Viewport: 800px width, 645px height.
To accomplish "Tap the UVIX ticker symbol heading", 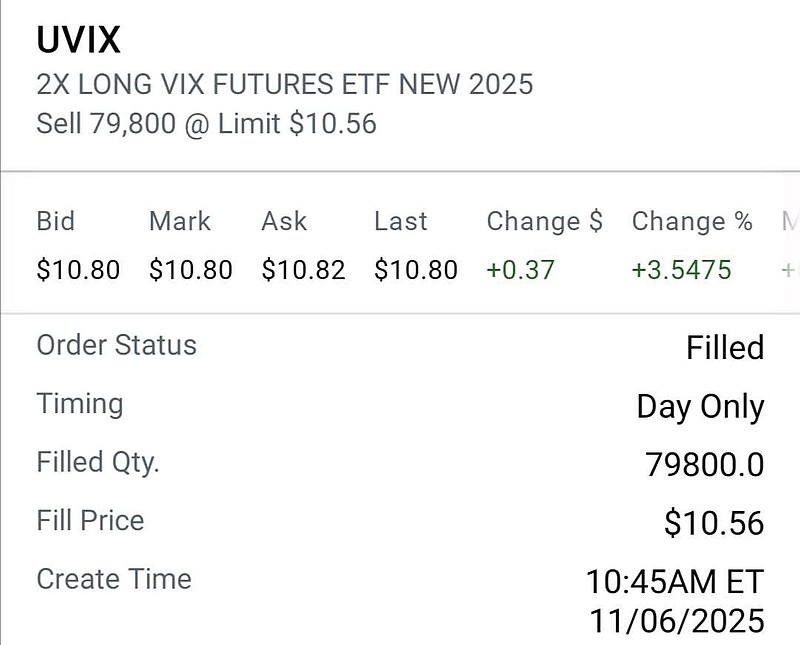I will coord(79,40).
